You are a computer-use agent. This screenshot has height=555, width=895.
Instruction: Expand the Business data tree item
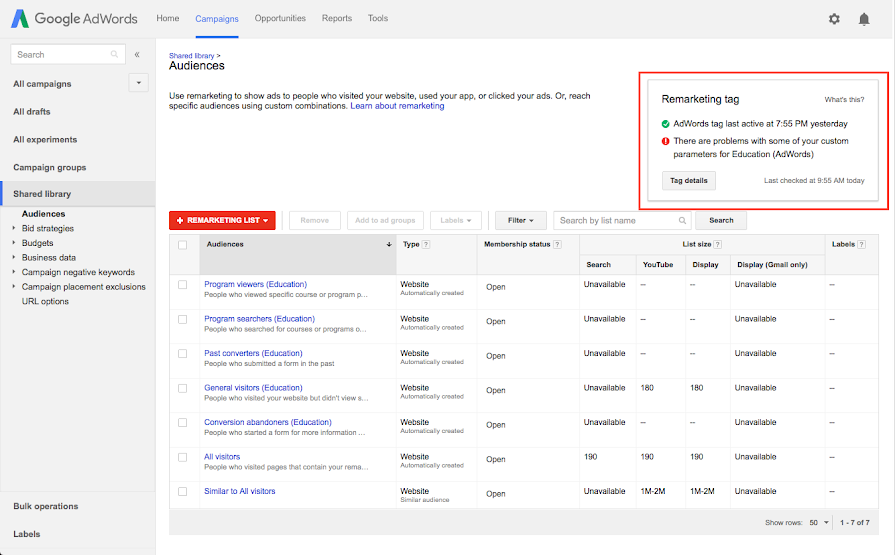pyautogui.click(x=14, y=258)
